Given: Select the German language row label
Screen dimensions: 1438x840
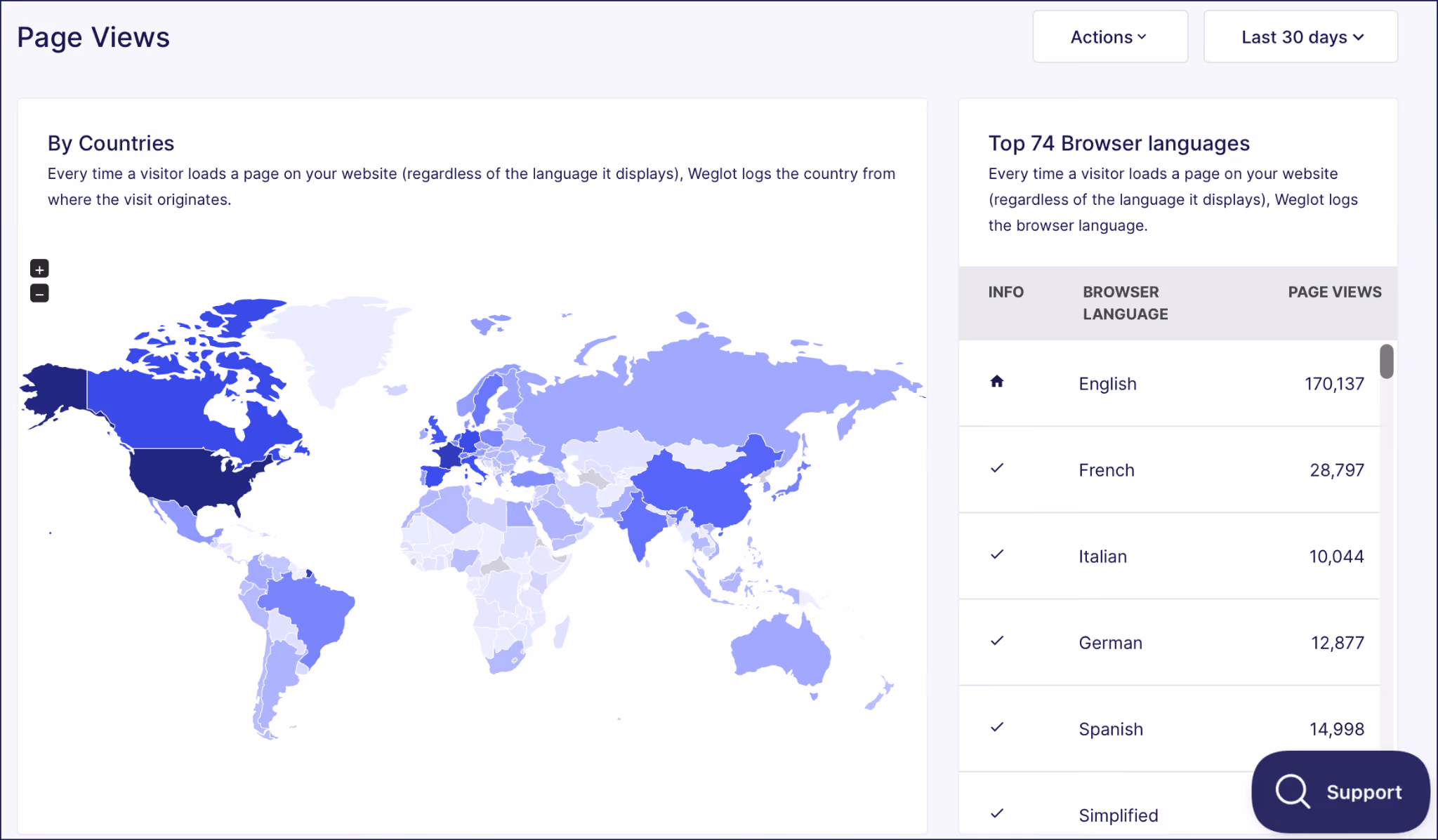Looking at the screenshot, I should point(1110,643).
